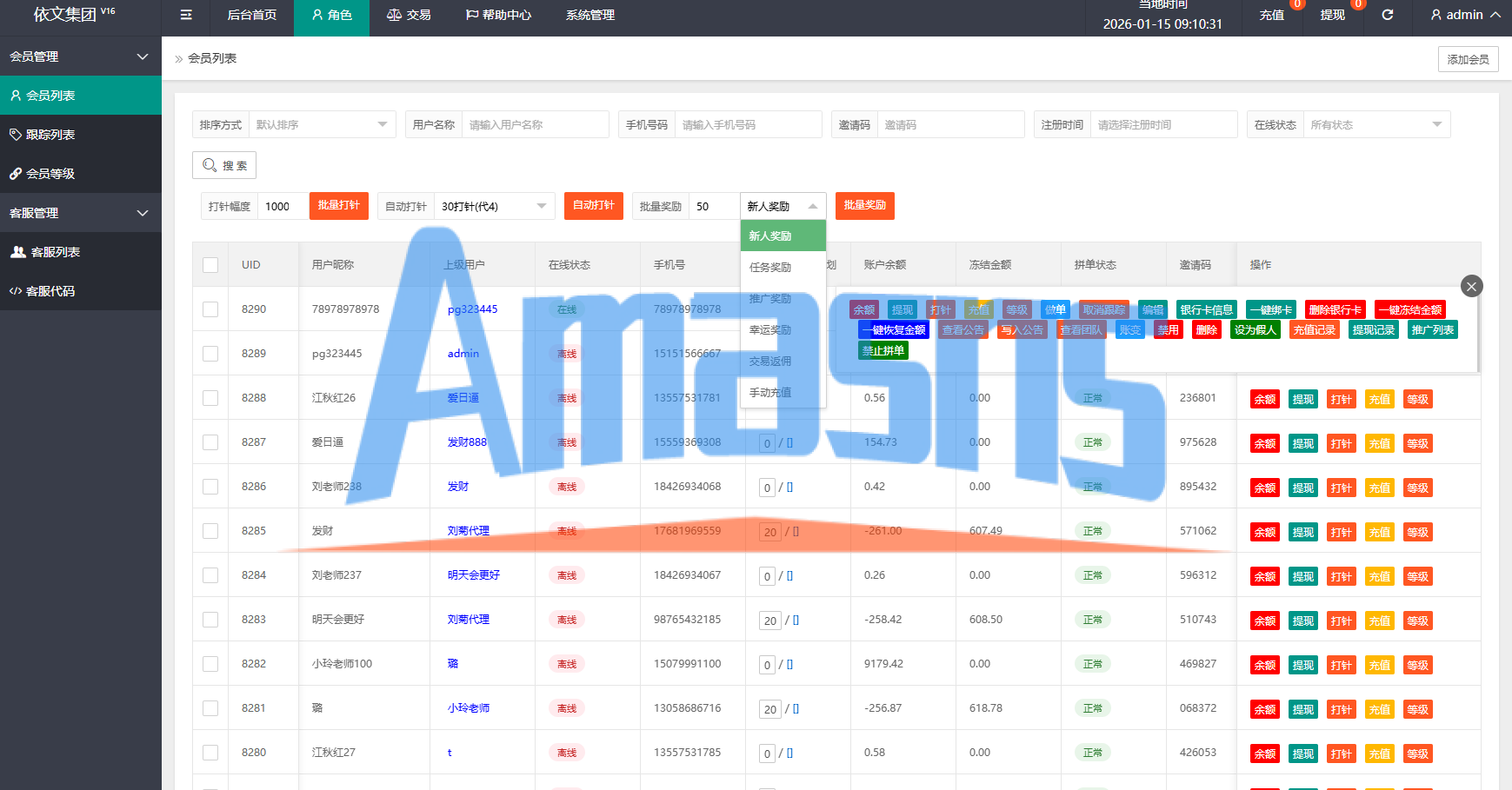Open the 帮助中心 flag menu

(x=498, y=15)
